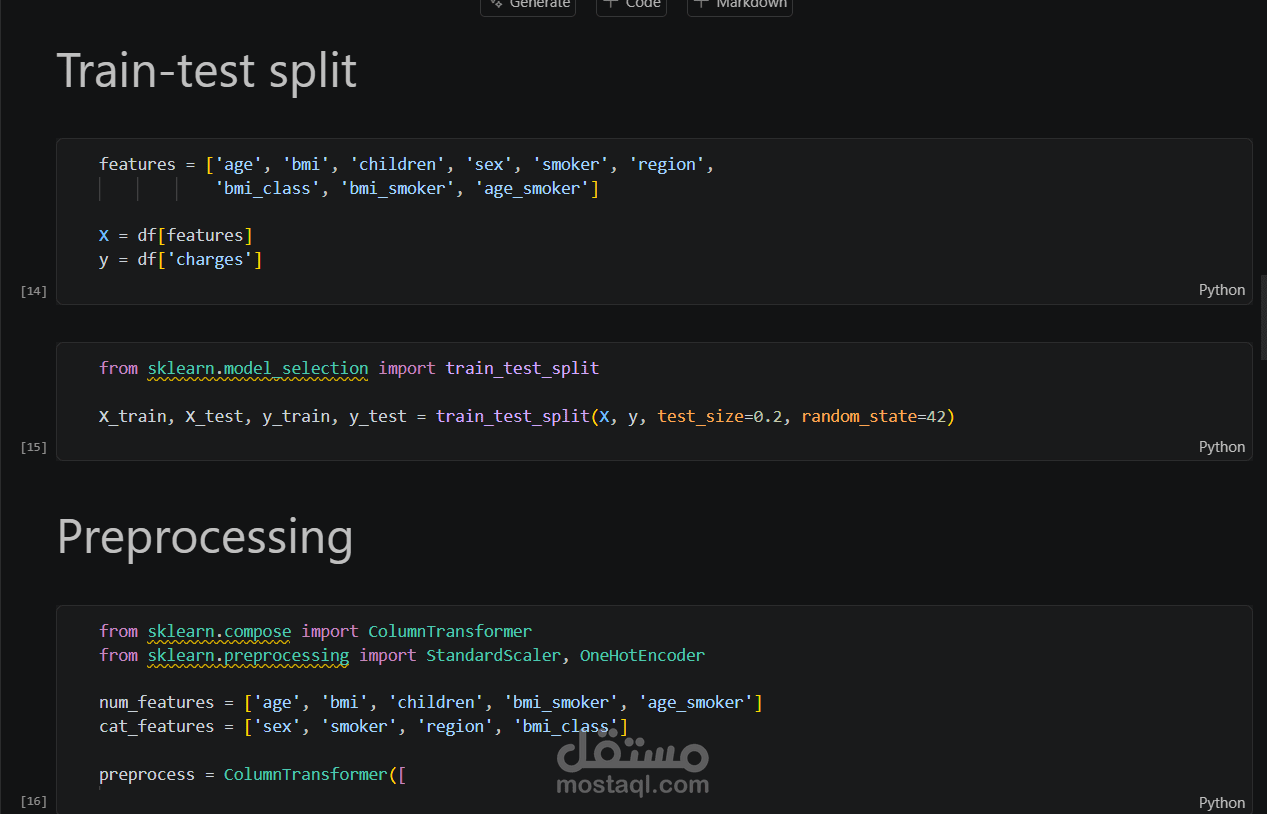Click the plus icon beside Code
The height and width of the screenshot is (814, 1267).
point(611,4)
